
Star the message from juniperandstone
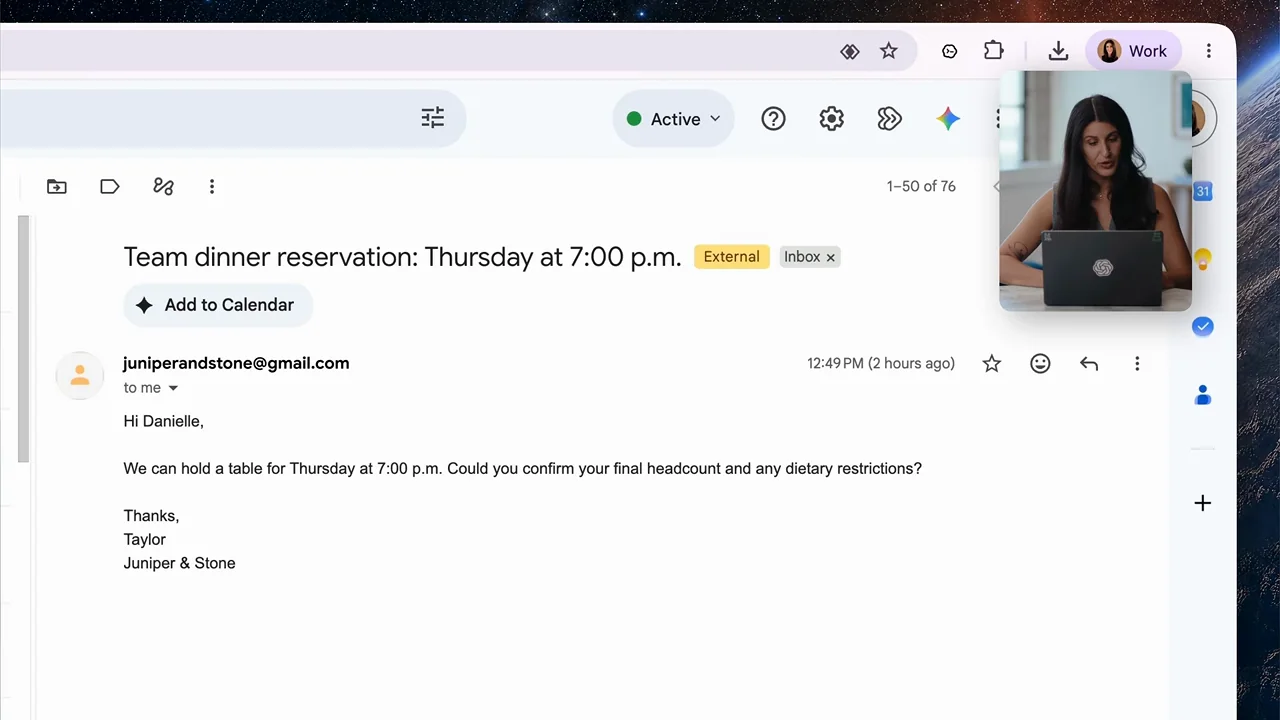(x=992, y=364)
